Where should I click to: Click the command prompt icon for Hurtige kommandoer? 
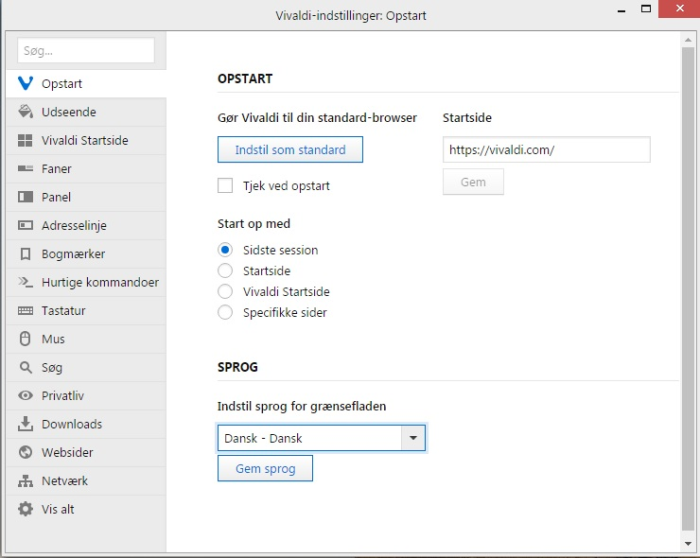(x=25, y=282)
